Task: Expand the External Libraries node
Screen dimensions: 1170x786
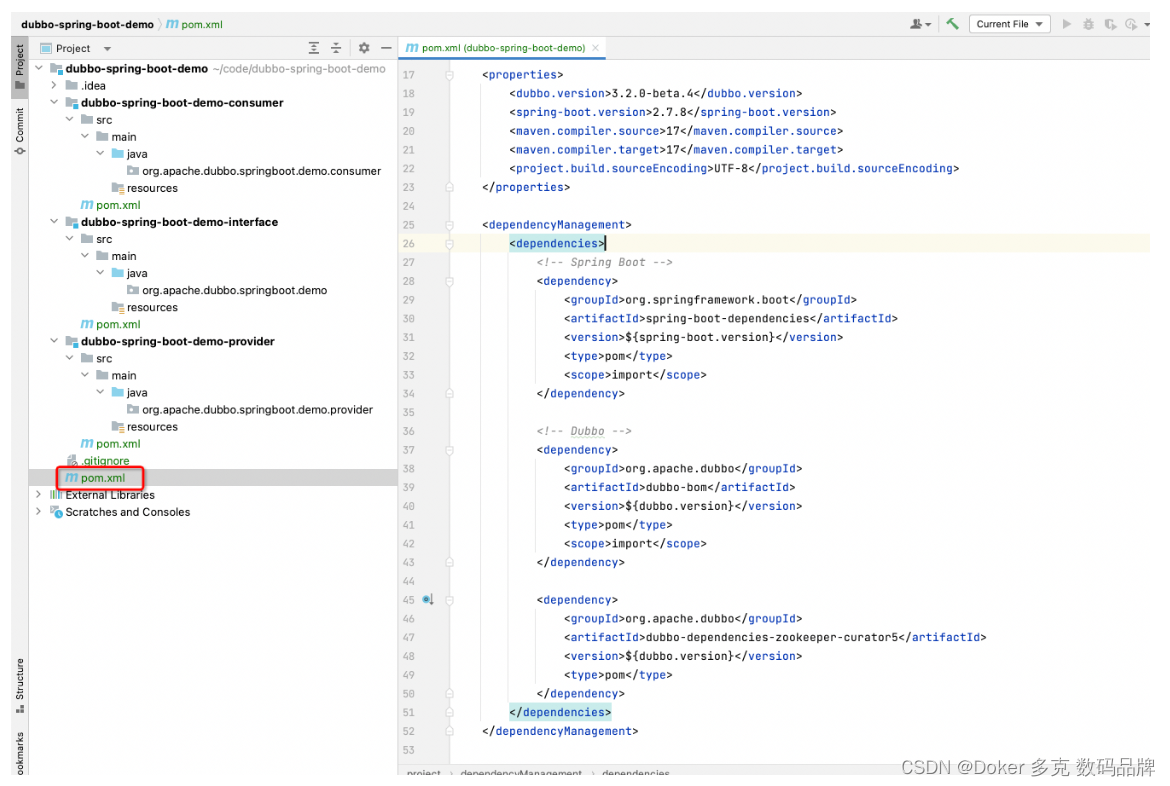Action: click(39, 494)
